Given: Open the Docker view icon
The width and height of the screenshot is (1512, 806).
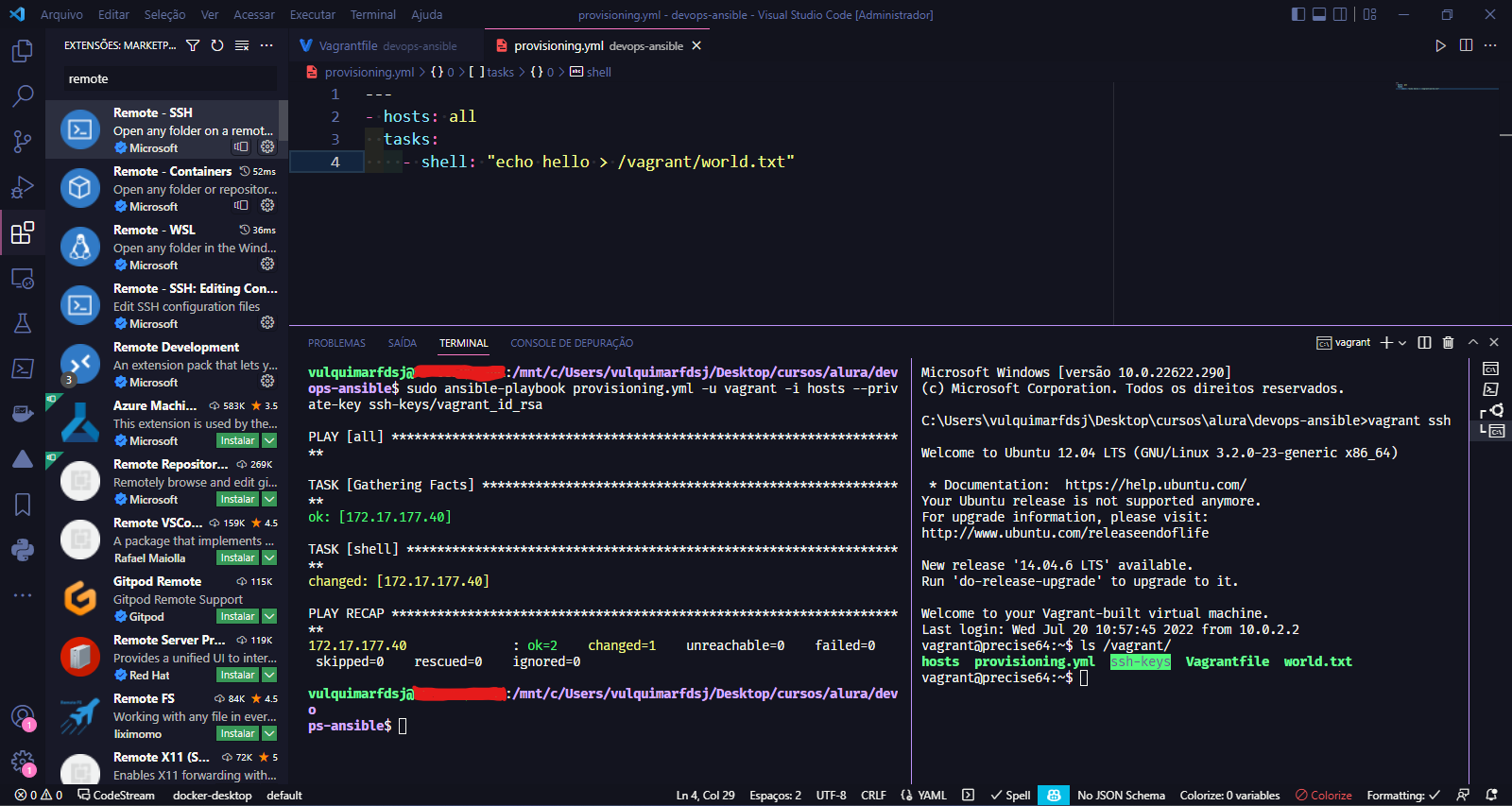Looking at the screenshot, I should tap(23, 414).
